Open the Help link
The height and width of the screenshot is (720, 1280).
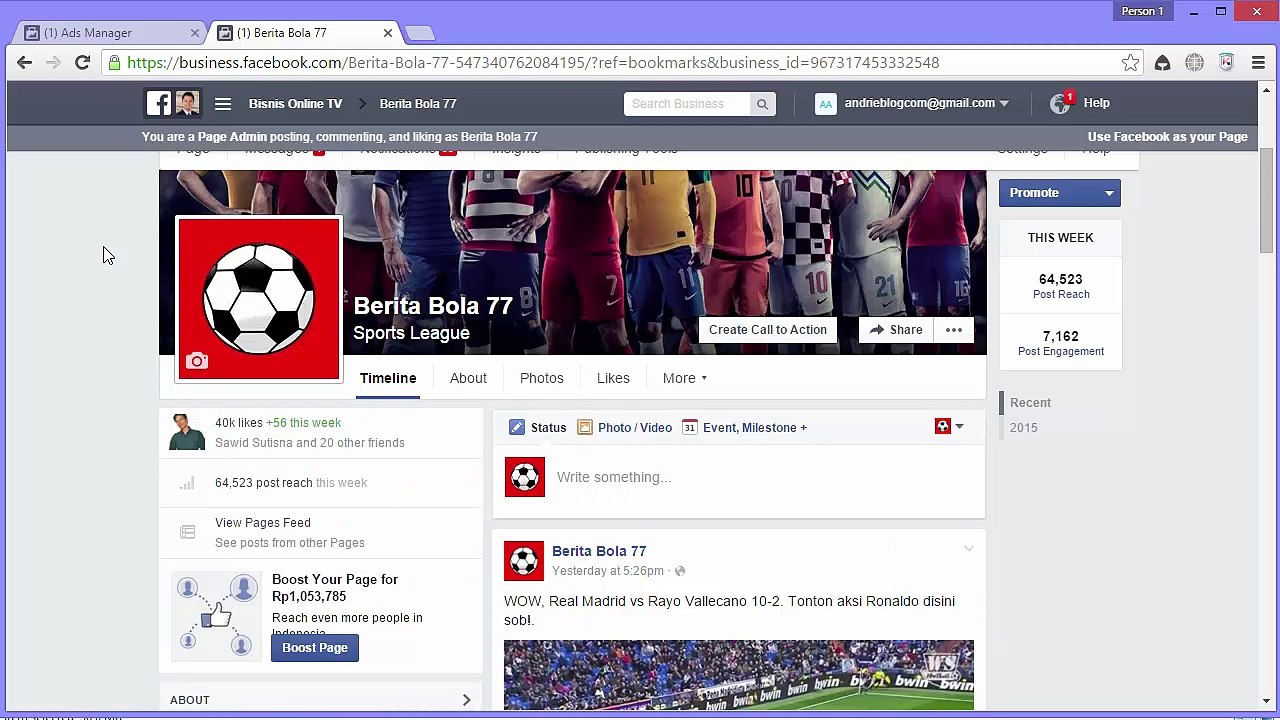click(x=1096, y=103)
